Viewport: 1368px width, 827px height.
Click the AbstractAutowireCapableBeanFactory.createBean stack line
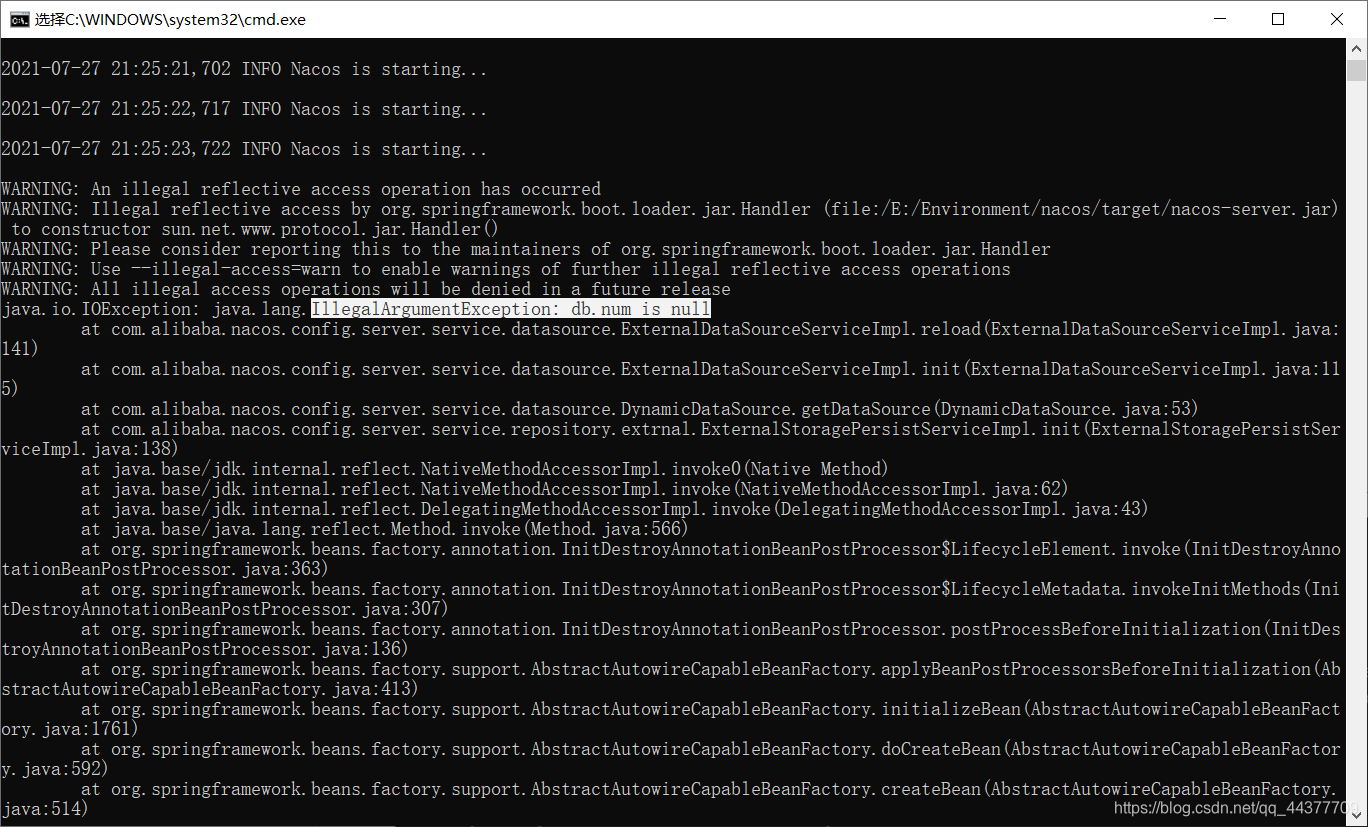[670, 799]
